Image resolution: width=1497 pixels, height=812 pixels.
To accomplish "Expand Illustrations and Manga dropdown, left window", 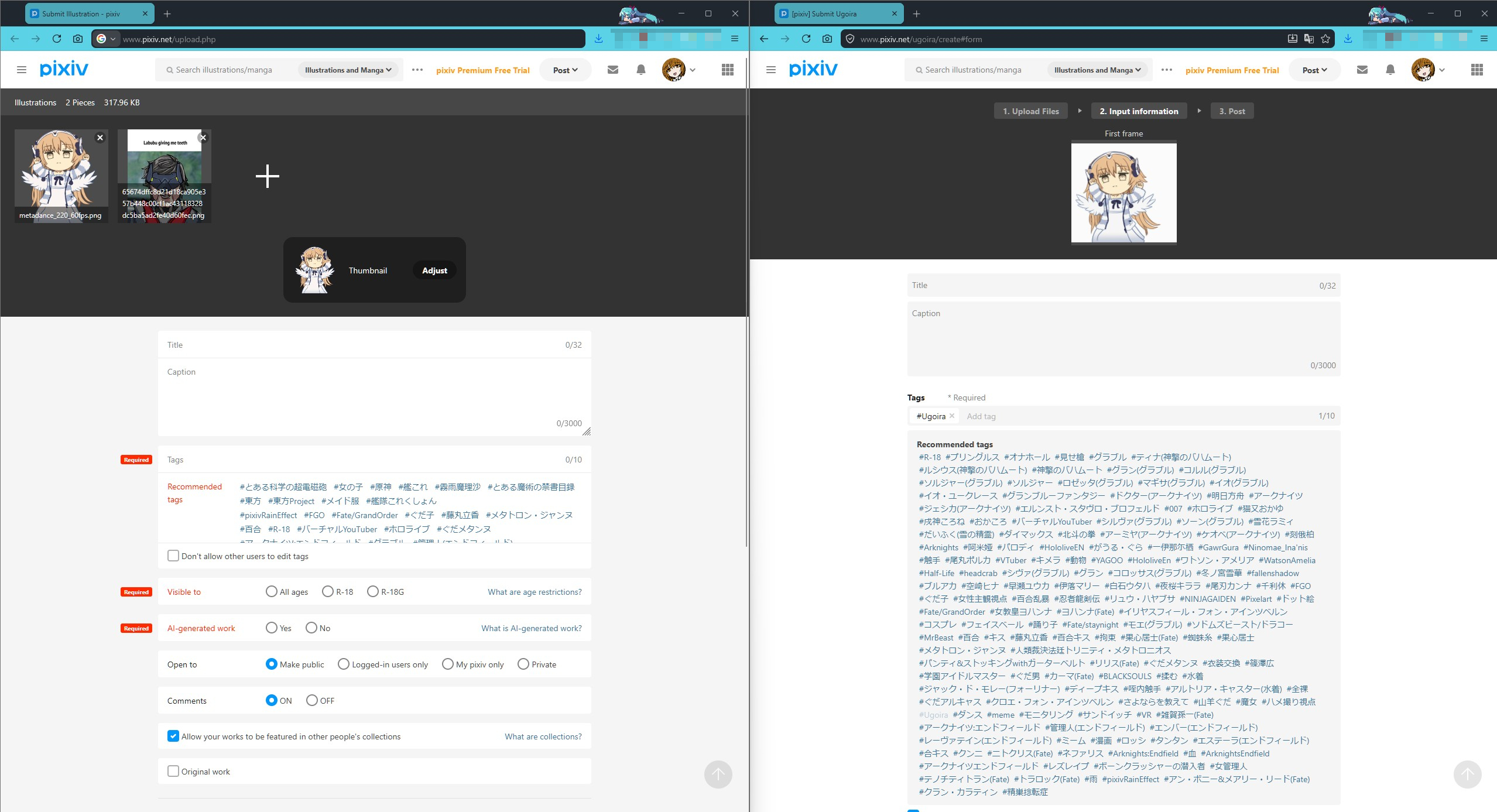I will tap(348, 70).
